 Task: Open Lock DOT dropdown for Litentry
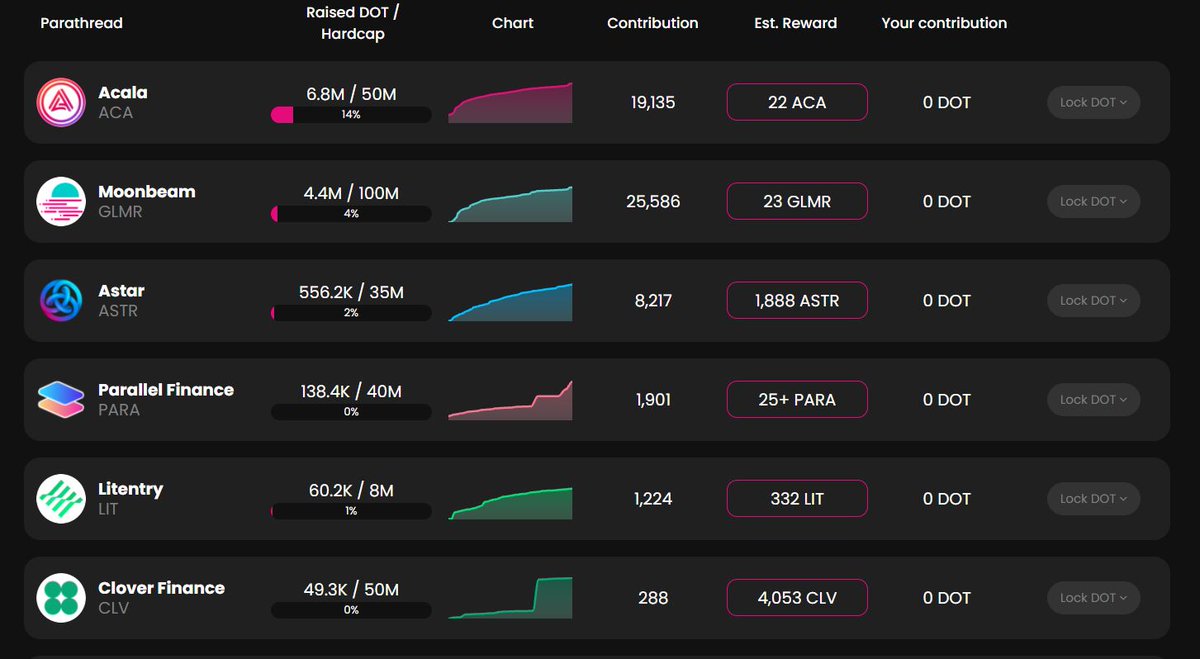[x=1093, y=498]
